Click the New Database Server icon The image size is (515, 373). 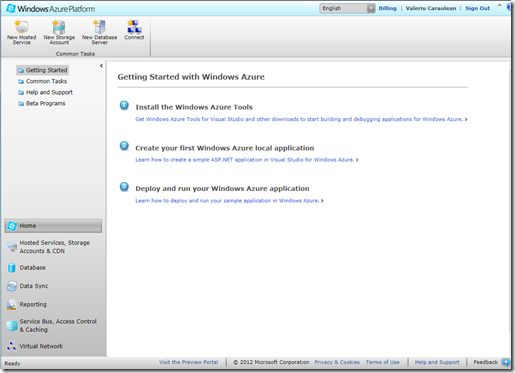[100, 27]
